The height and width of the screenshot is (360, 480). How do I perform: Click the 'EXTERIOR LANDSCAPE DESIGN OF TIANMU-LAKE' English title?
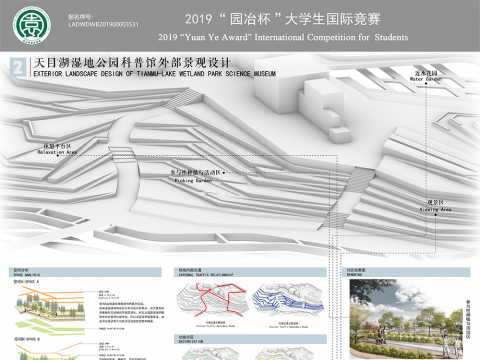tap(155, 74)
